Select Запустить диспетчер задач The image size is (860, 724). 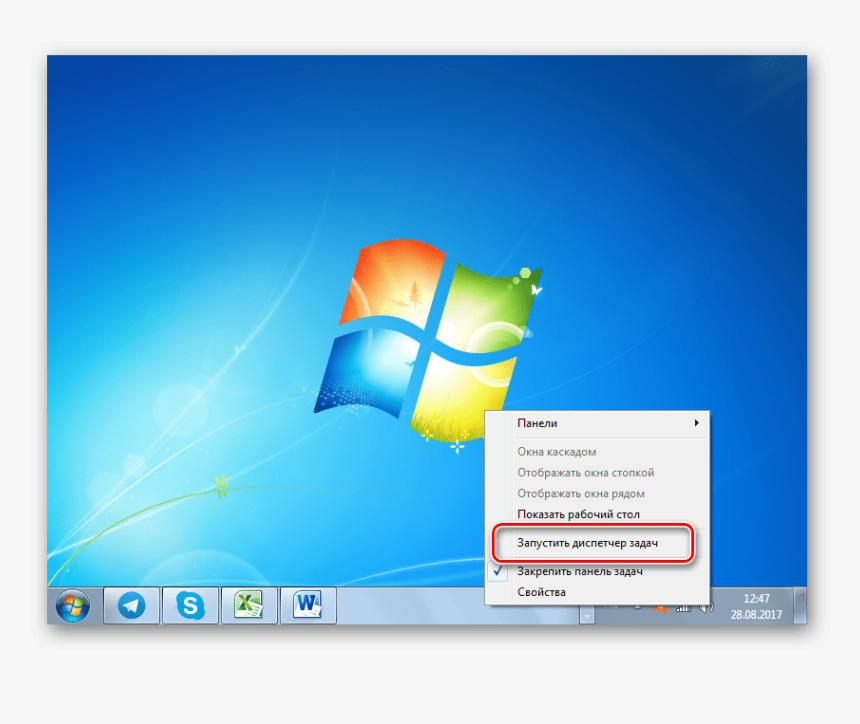click(x=597, y=543)
